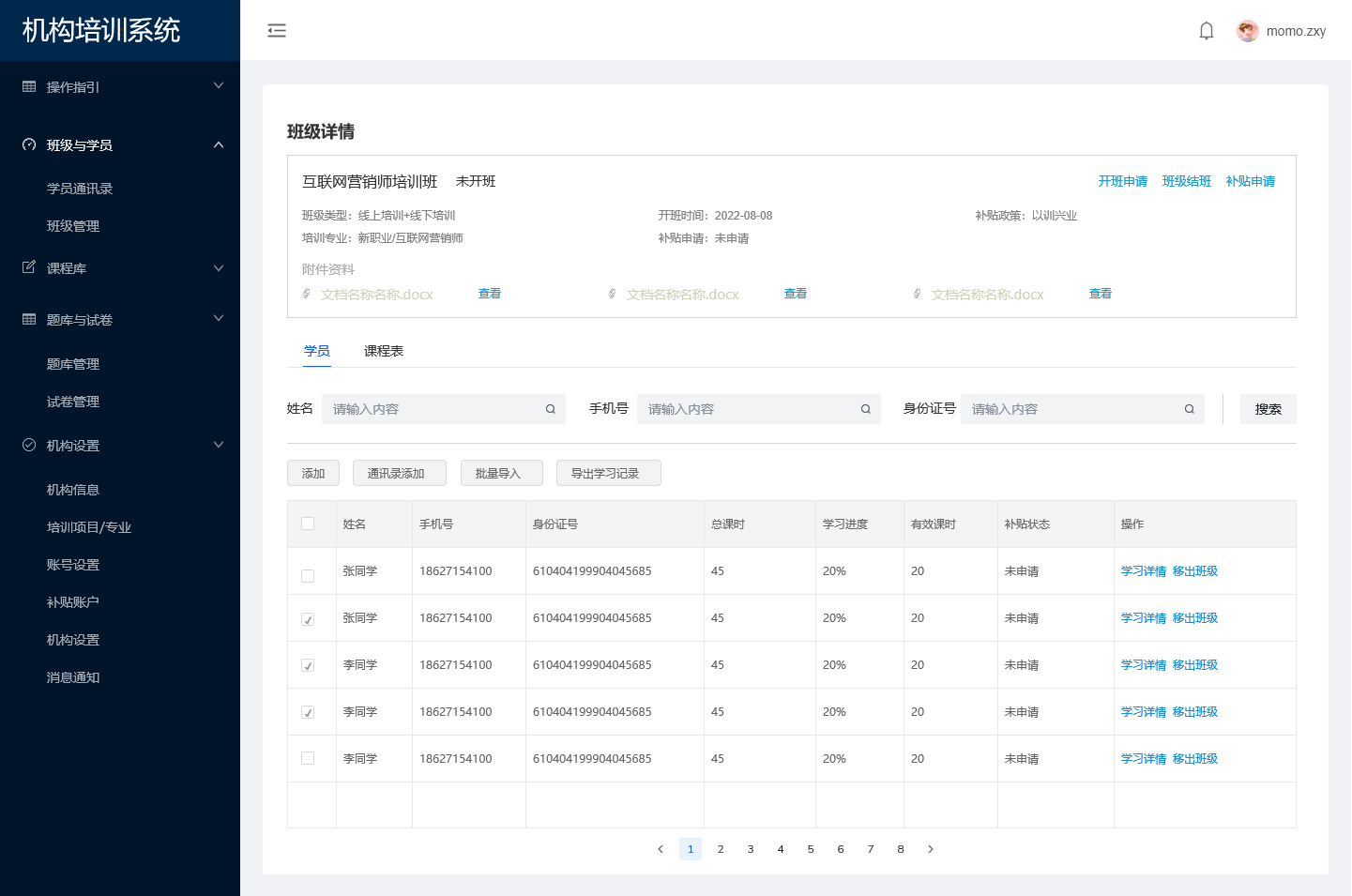Open 补贴账户 in sidebar
The height and width of the screenshot is (896, 1352).
(x=73, y=602)
